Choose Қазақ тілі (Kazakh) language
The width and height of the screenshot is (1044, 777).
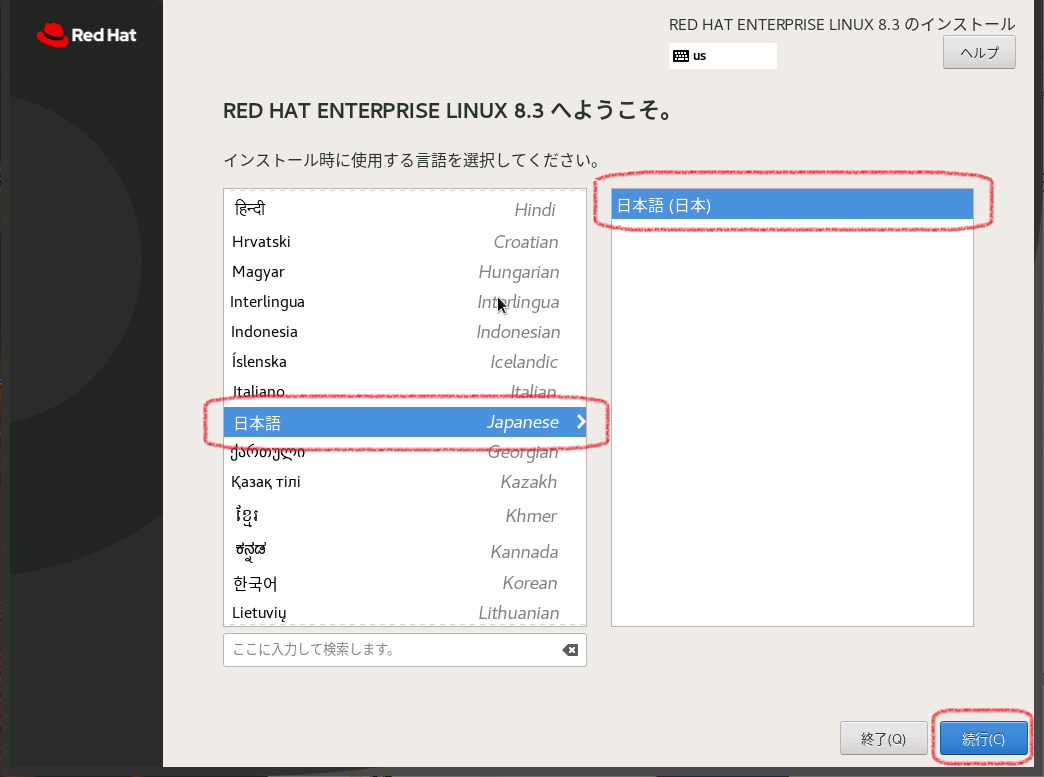pyautogui.click(x=405, y=481)
